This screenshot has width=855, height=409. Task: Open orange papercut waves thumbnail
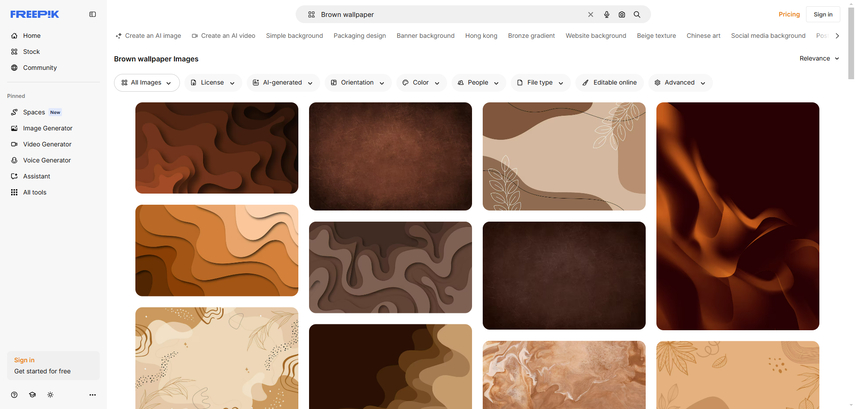point(216,250)
